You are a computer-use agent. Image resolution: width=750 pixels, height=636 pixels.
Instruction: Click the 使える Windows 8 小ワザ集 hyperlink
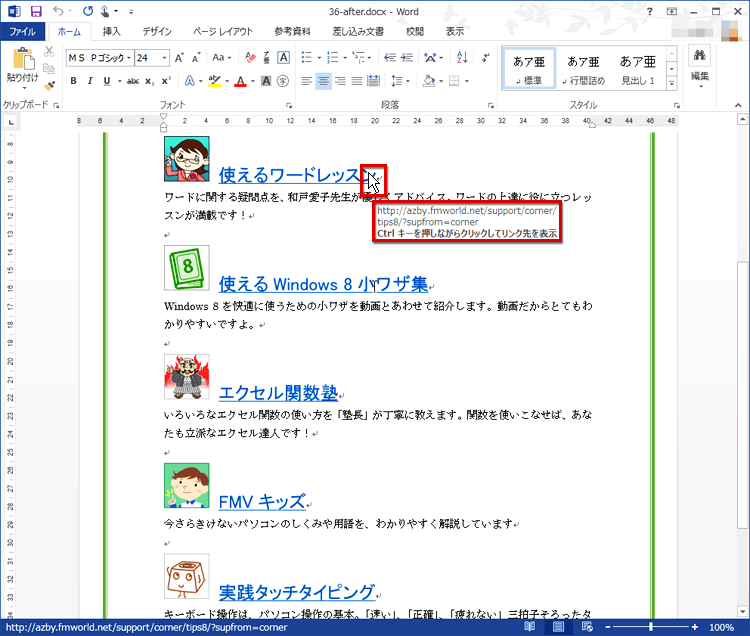click(x=323, y=284)
